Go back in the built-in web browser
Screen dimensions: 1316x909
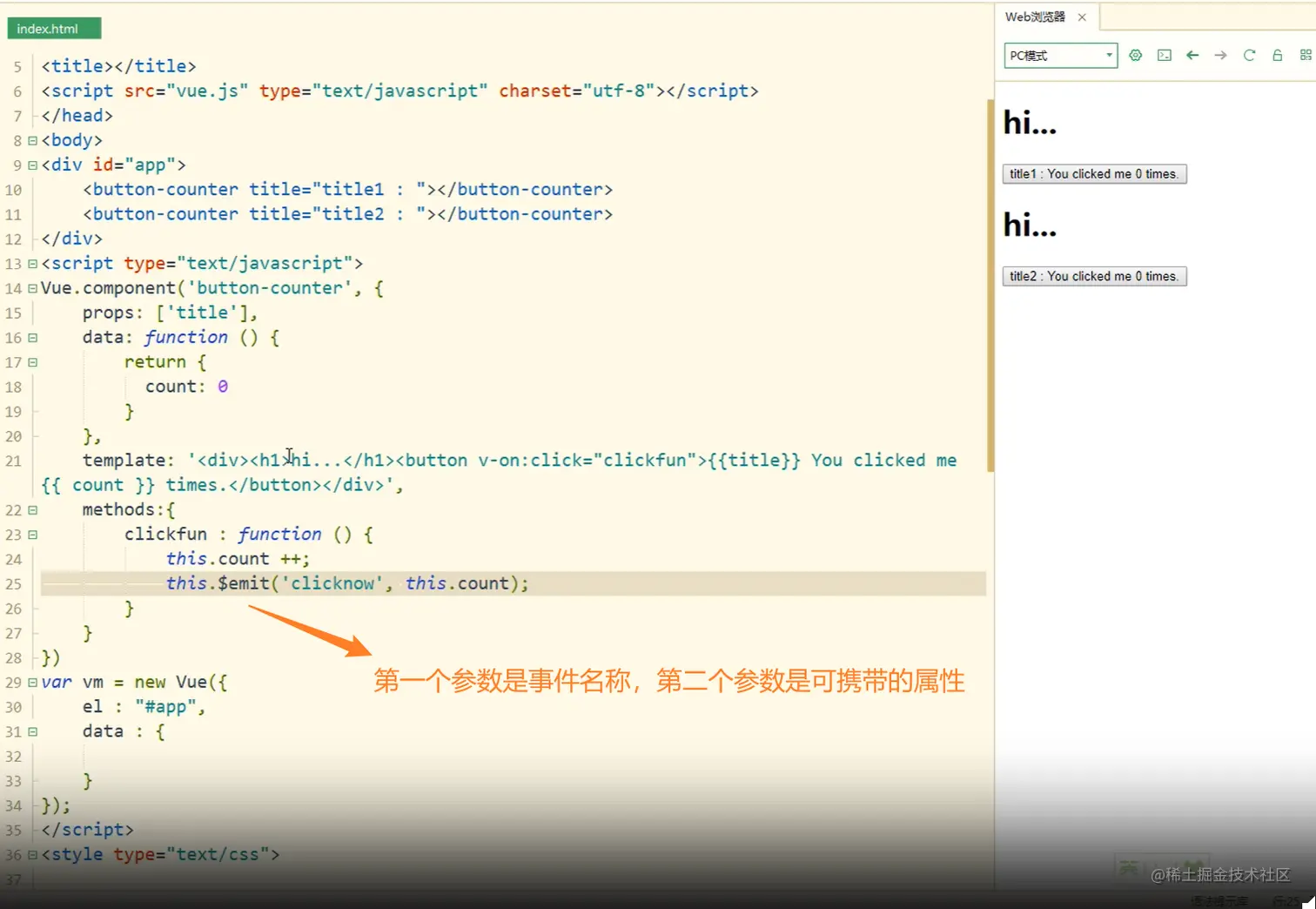[1192, 56]
